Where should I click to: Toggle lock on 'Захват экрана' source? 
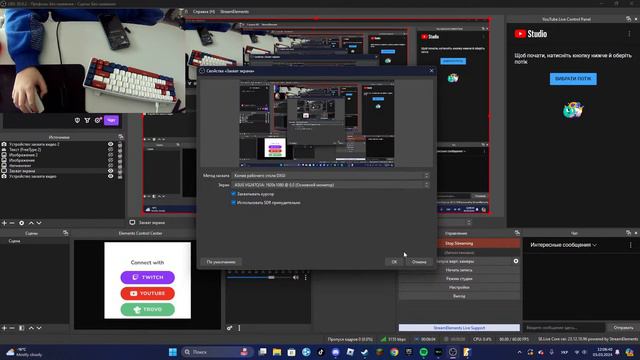[120, 171]
